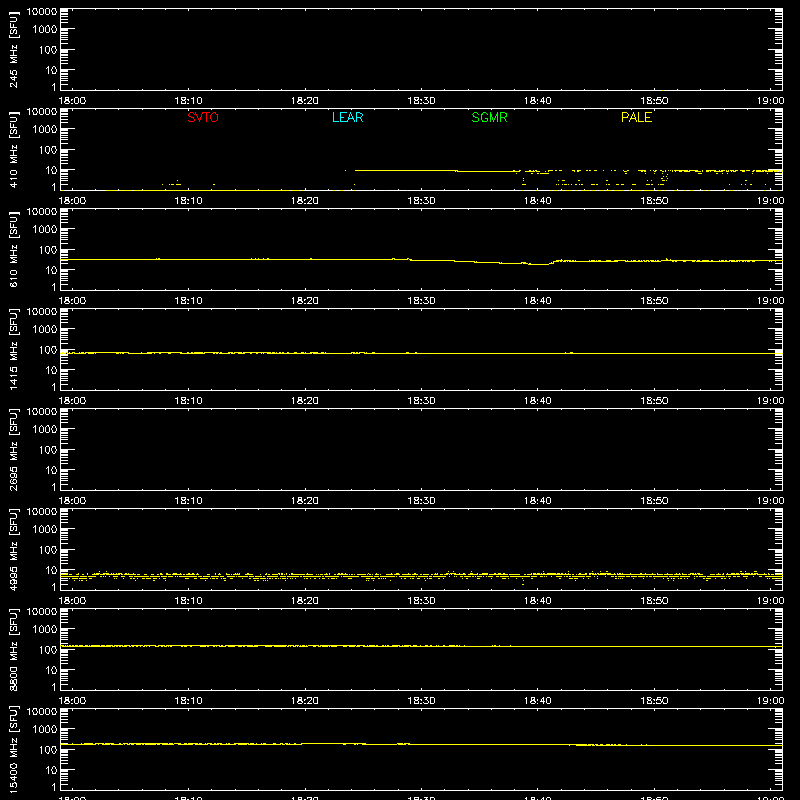
Task: Click 18:40 label under 4995 MHz panel
Action: (538, 601)
